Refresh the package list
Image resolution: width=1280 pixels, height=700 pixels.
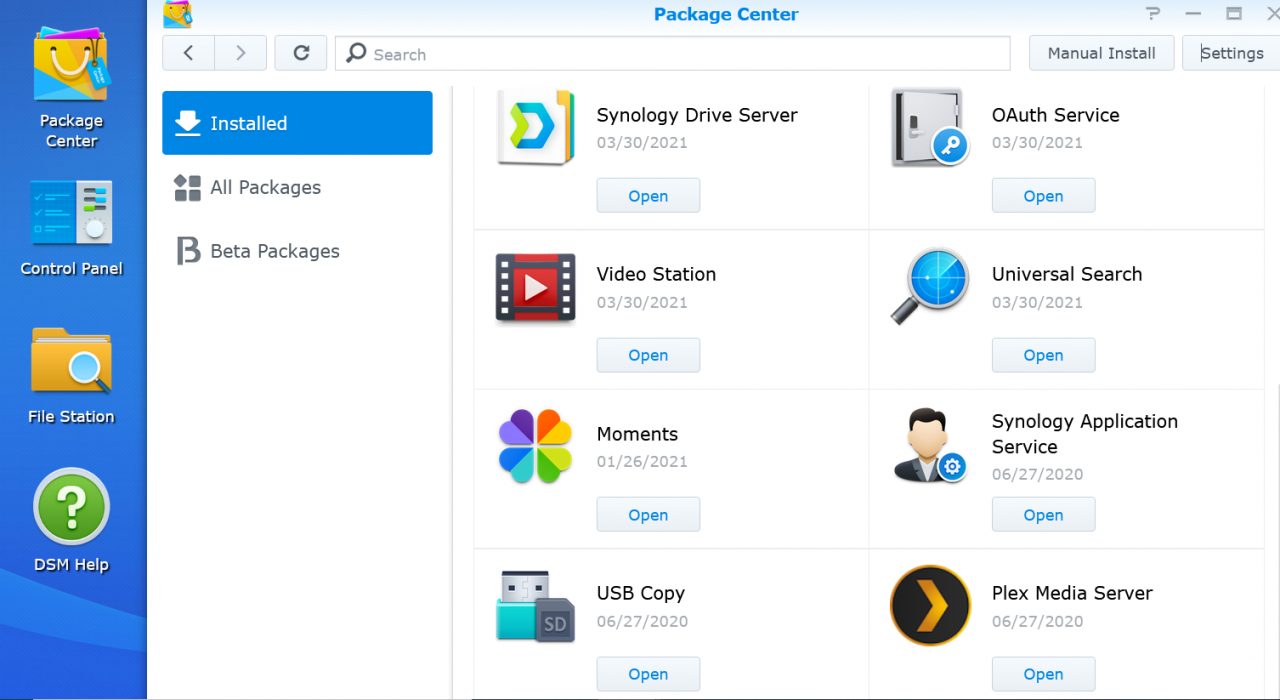pyautogui.click(x=301, y=53)
